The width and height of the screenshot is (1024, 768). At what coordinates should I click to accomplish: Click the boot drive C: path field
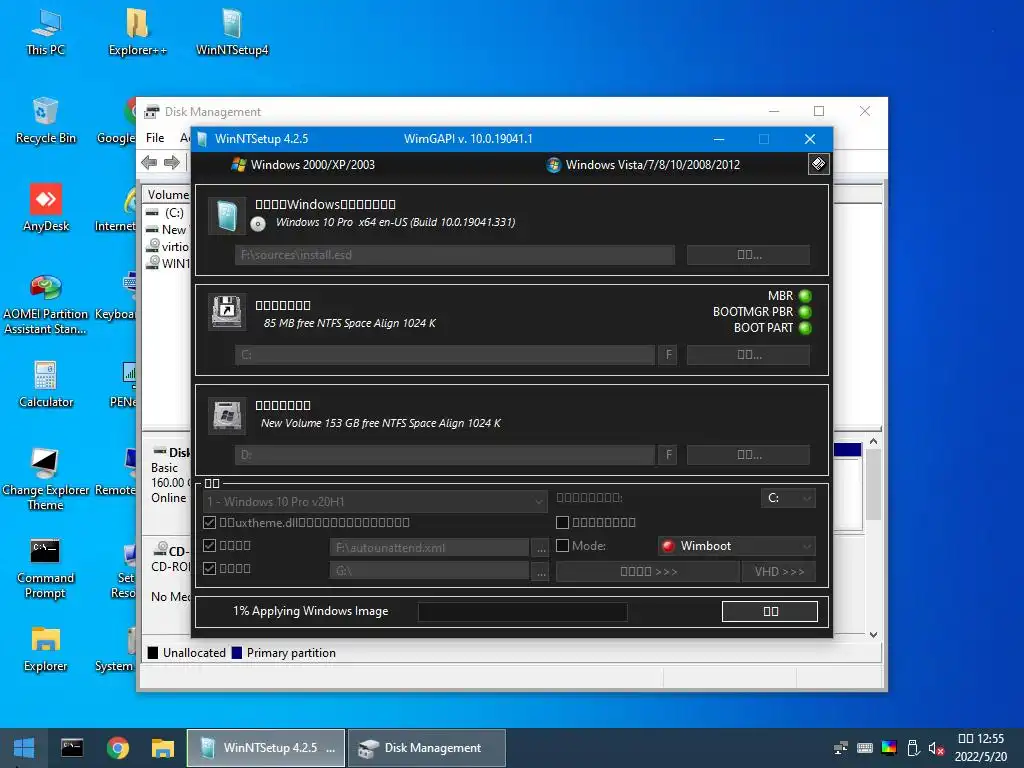tap(445, 355)
